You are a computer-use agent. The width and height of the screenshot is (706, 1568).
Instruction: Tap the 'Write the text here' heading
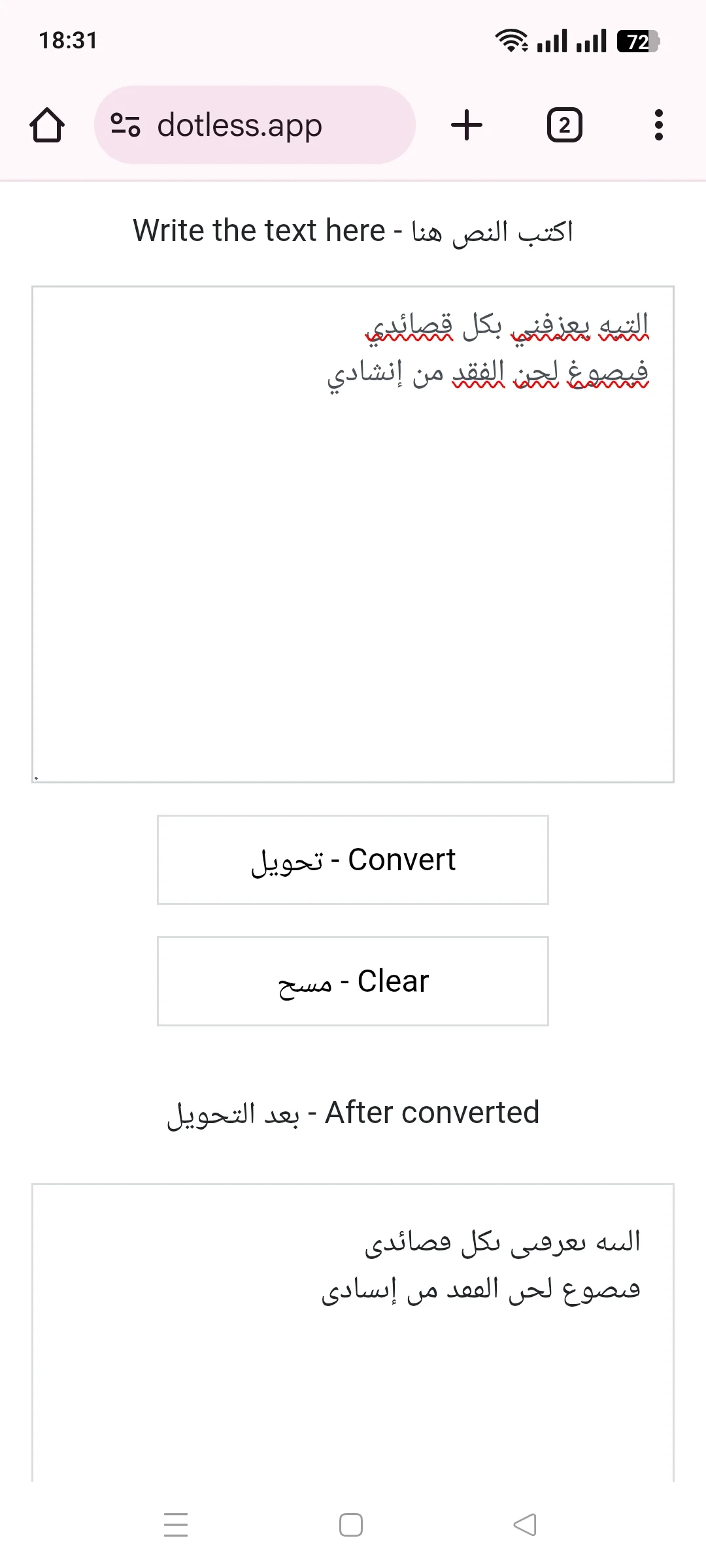coord(352,230)
